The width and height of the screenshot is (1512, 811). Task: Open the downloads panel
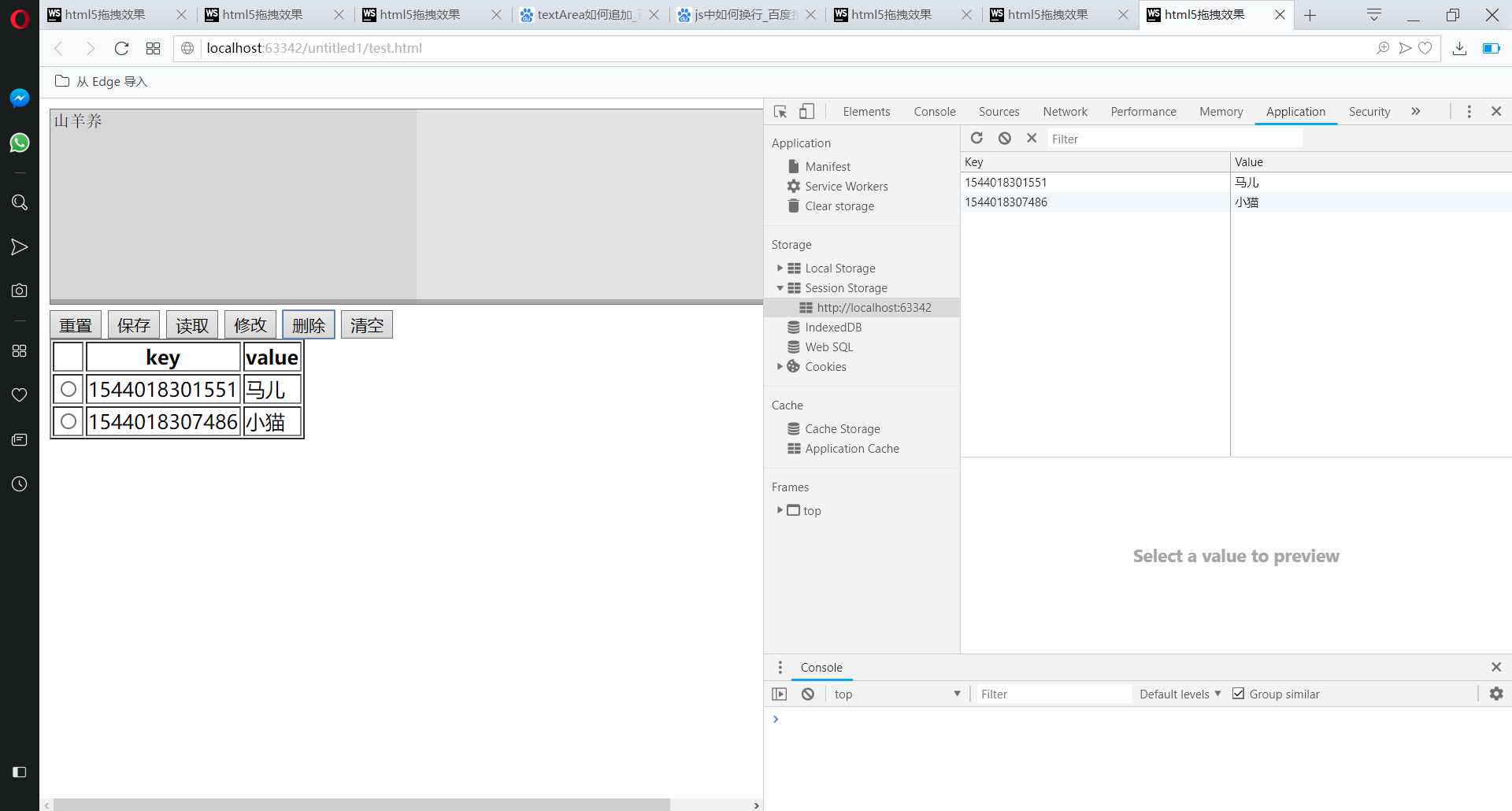tap(1459, 49)
